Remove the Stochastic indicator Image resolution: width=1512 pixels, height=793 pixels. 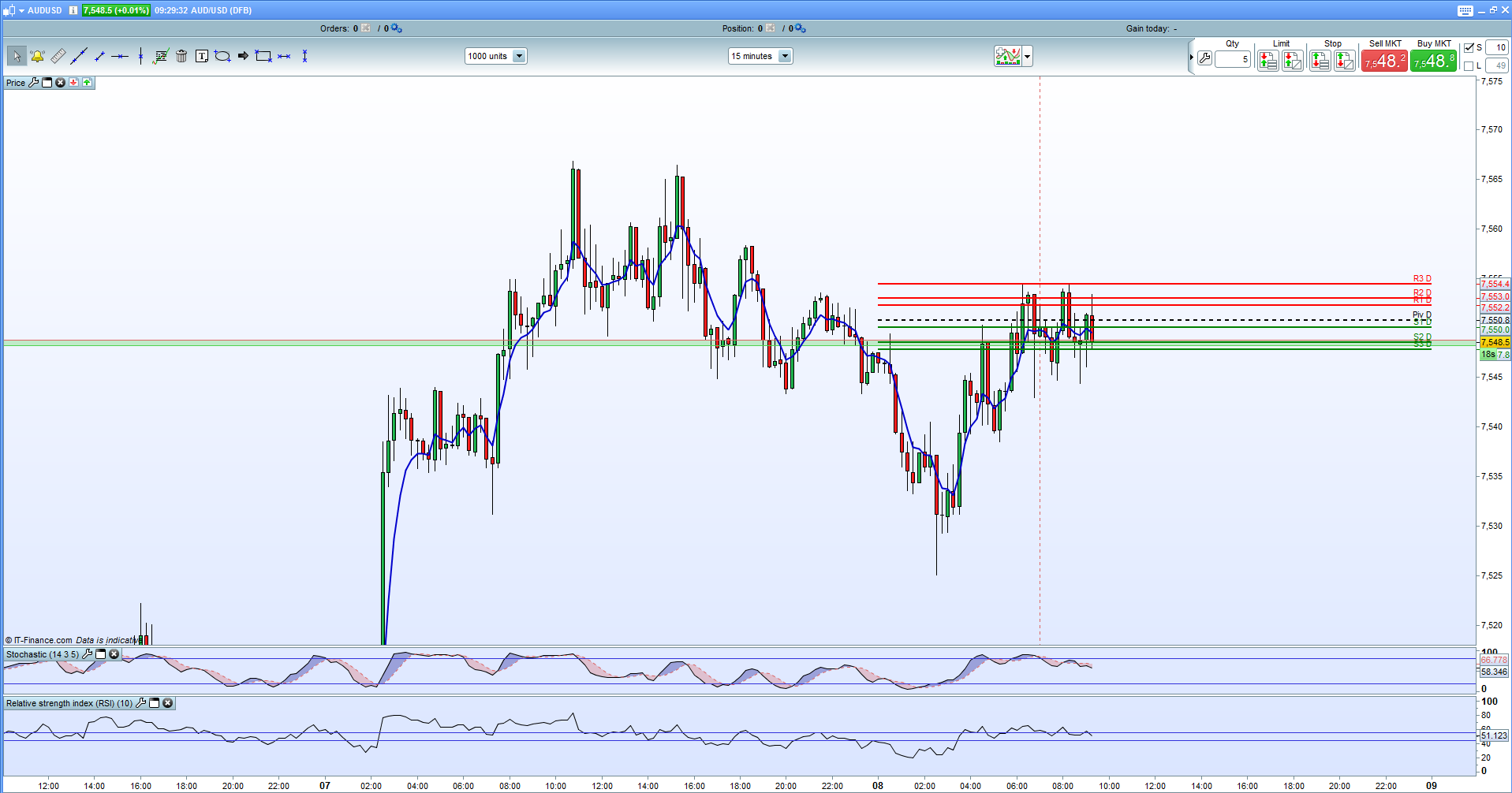click(x=114, y=654)
